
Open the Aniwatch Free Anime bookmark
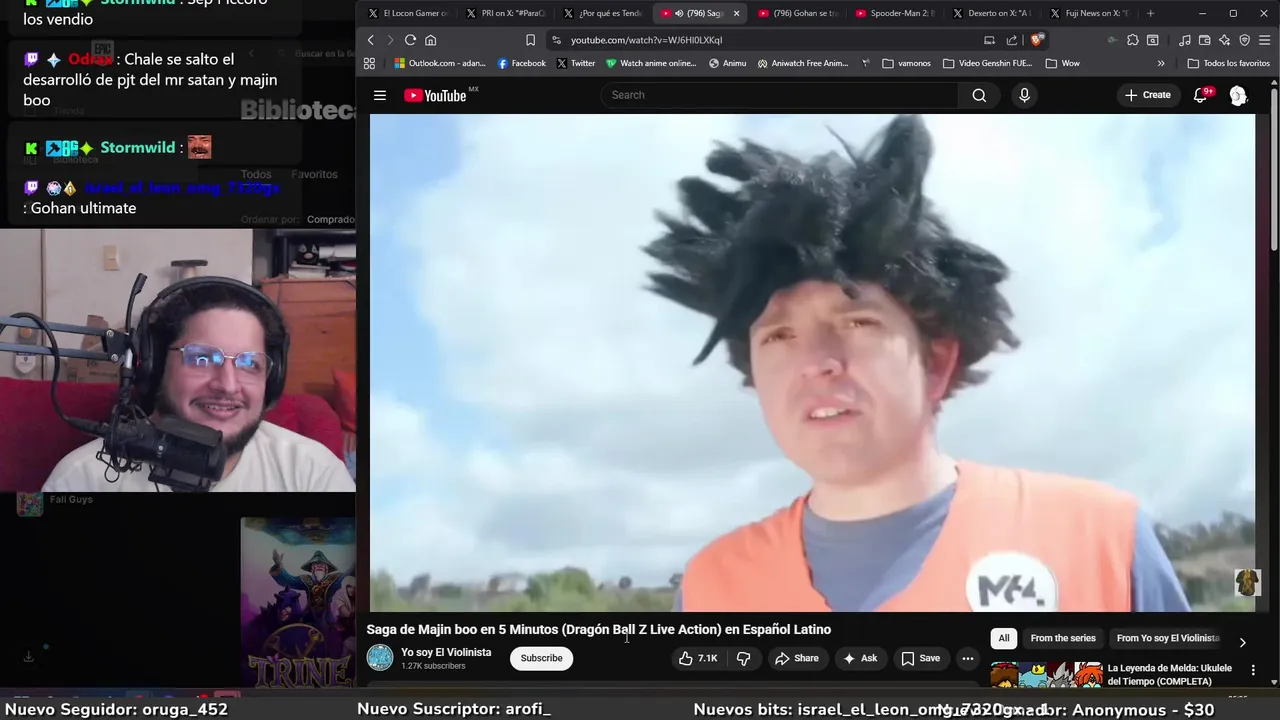(803, 63)
